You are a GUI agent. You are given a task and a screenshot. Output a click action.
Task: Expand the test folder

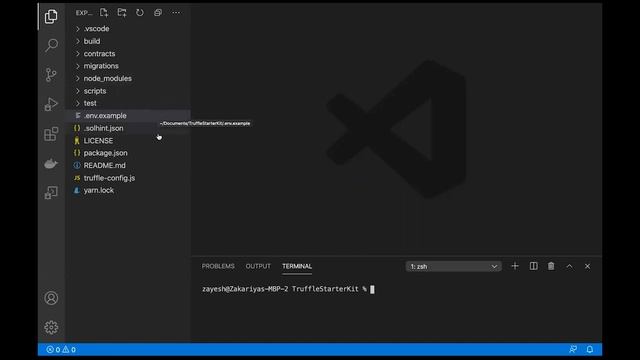(x=128, y=103)
